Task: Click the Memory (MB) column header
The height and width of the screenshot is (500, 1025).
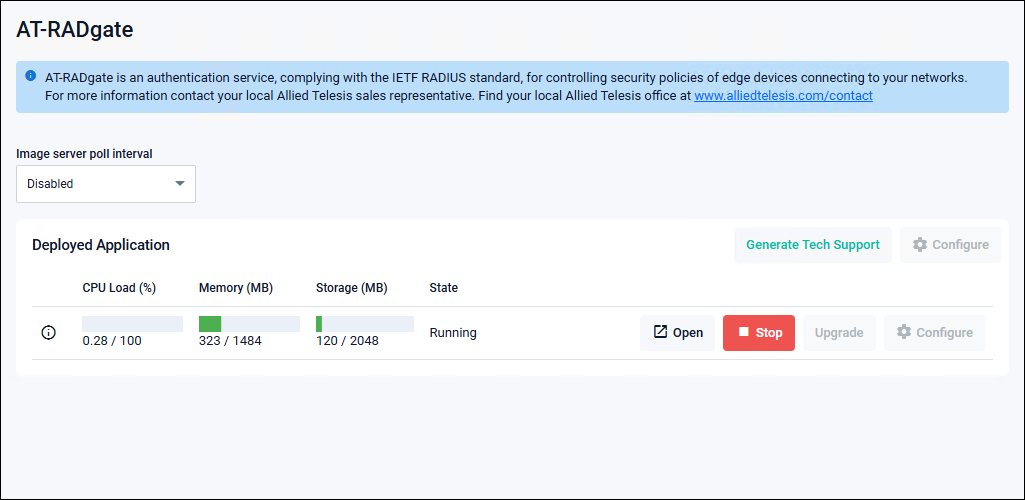Action: [236, 288]
